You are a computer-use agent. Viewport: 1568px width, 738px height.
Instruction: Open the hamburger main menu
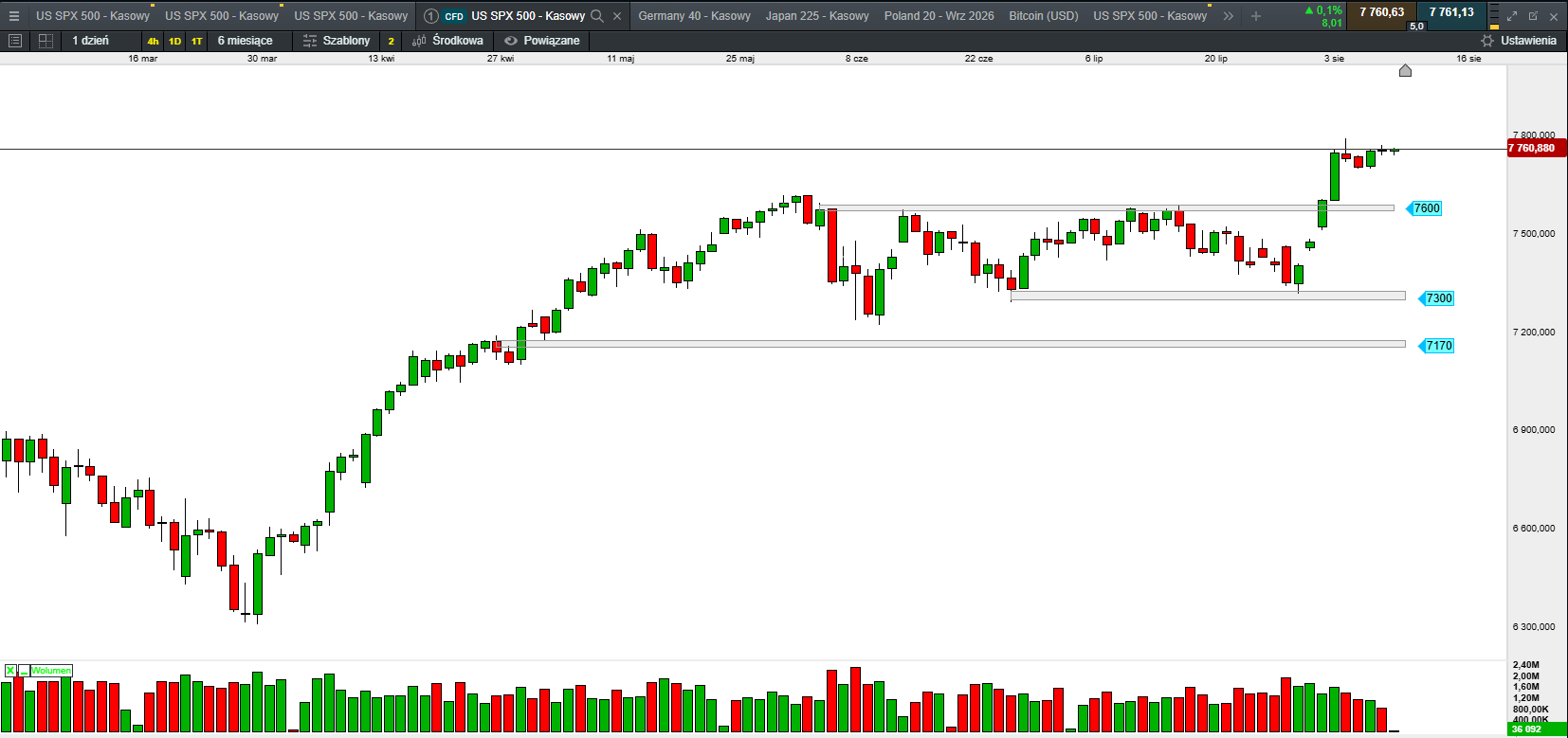13,15
